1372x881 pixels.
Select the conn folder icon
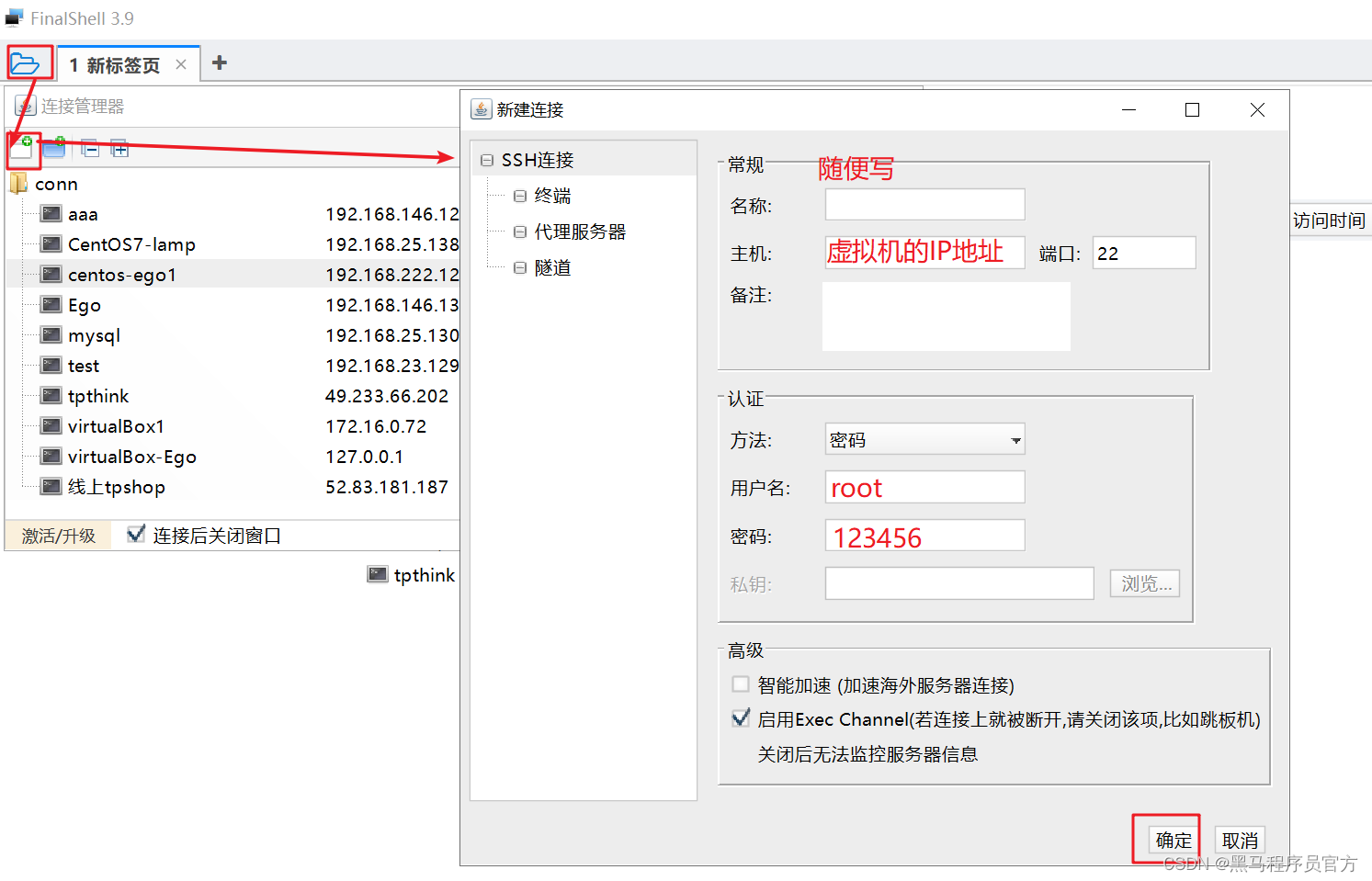click(18, 184)
